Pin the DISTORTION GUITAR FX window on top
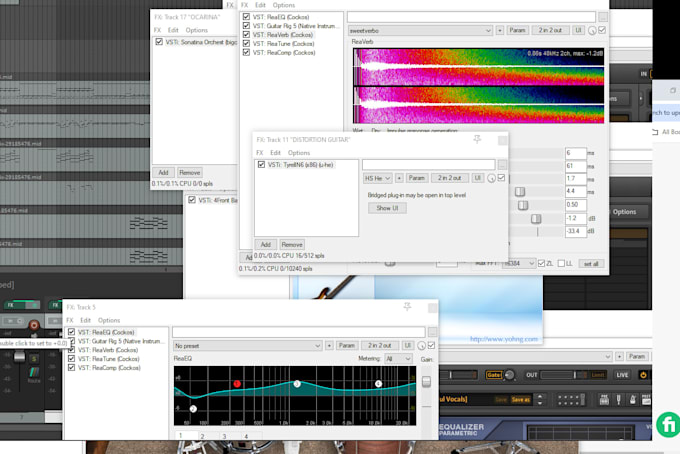This screenshot has width=680, height=454. [x=477, y=139]
